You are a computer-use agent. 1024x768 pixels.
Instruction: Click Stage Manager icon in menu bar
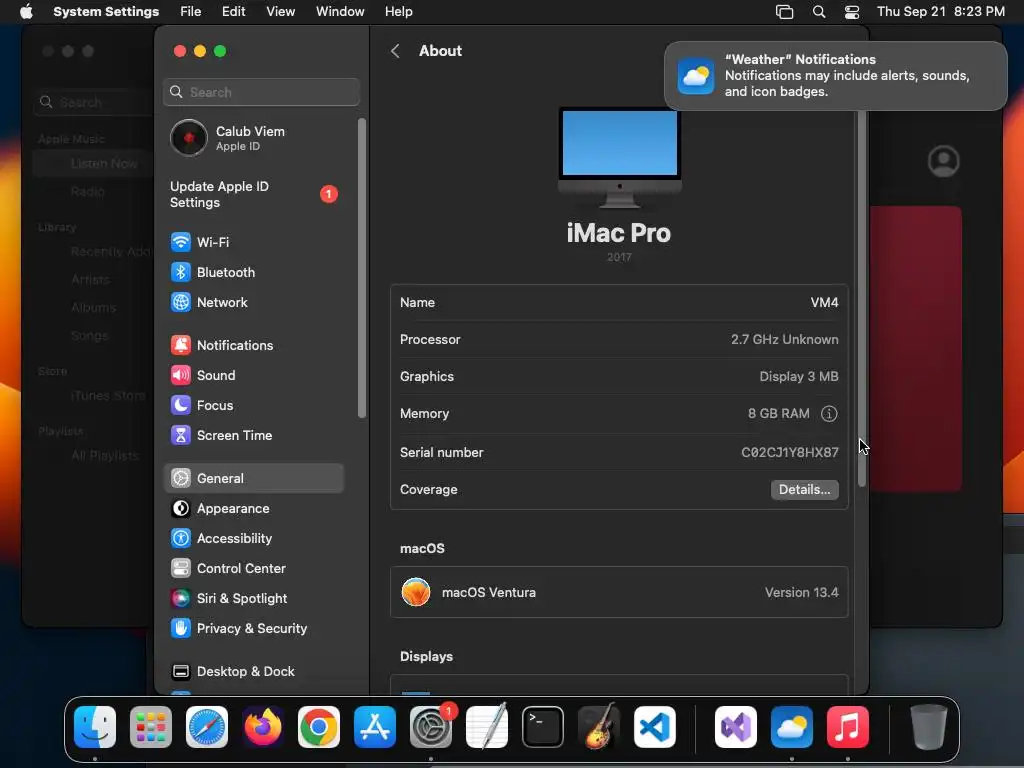point(784,12)
